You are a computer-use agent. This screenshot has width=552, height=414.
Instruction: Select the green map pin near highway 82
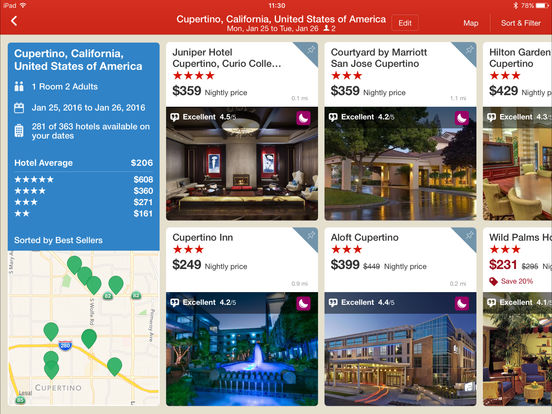coord(116,285)
